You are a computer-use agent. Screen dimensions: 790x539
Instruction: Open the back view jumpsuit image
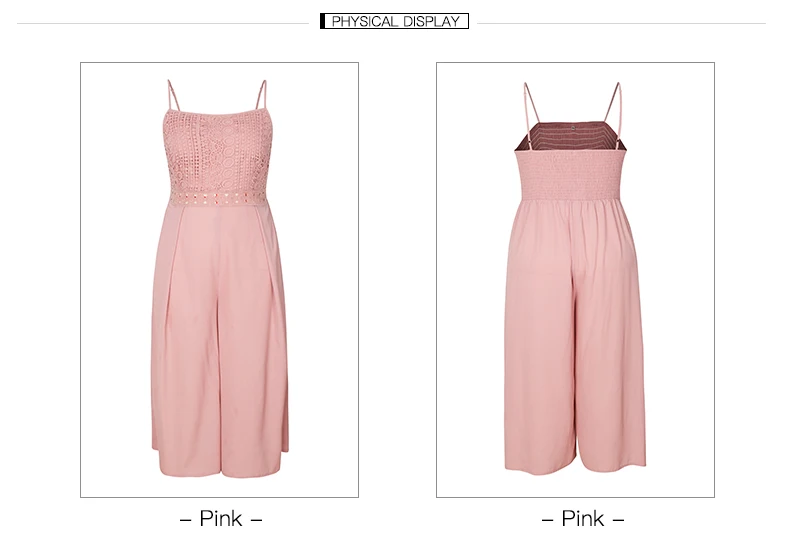(575, 280)
